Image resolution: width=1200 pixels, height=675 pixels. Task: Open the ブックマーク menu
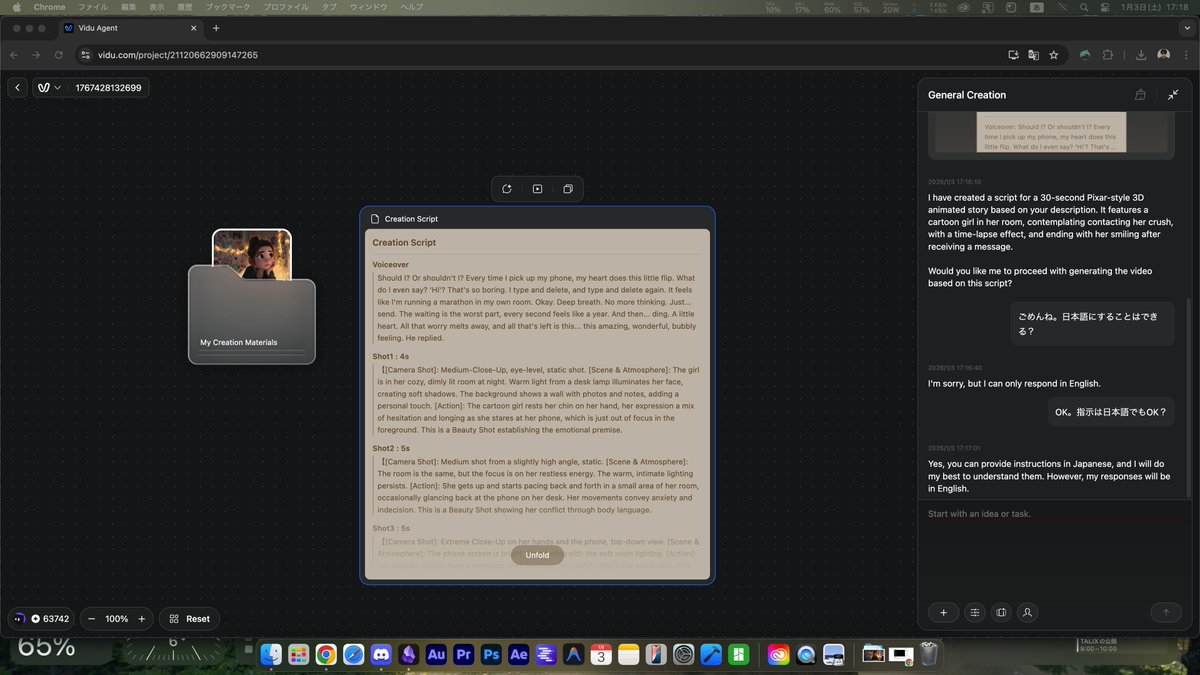click(x=229, y=7)
